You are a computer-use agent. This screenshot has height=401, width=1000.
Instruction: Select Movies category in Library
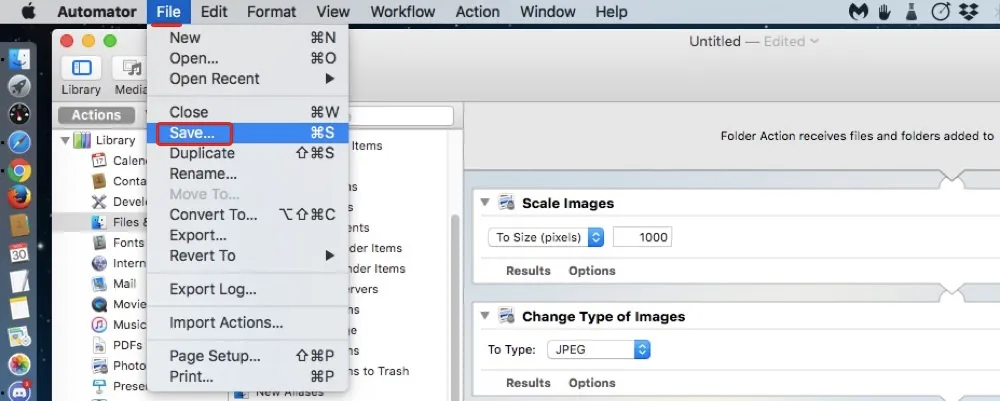pos(119,304)
